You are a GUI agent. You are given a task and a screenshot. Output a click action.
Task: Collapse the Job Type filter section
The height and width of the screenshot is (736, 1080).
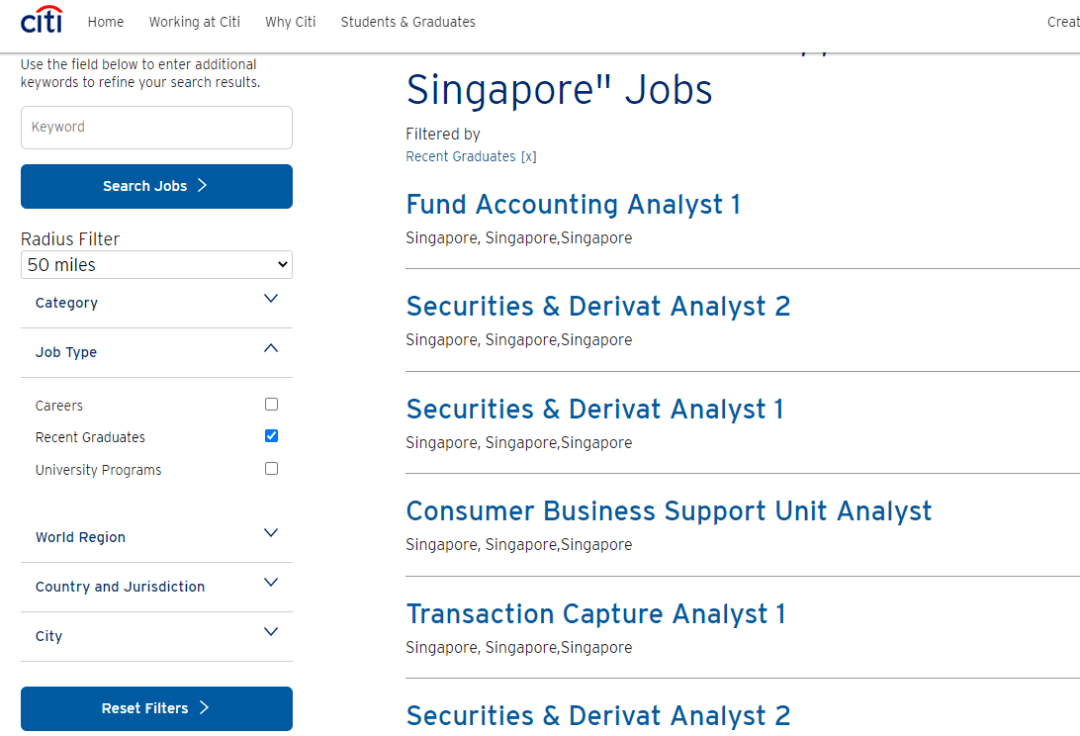270,349
